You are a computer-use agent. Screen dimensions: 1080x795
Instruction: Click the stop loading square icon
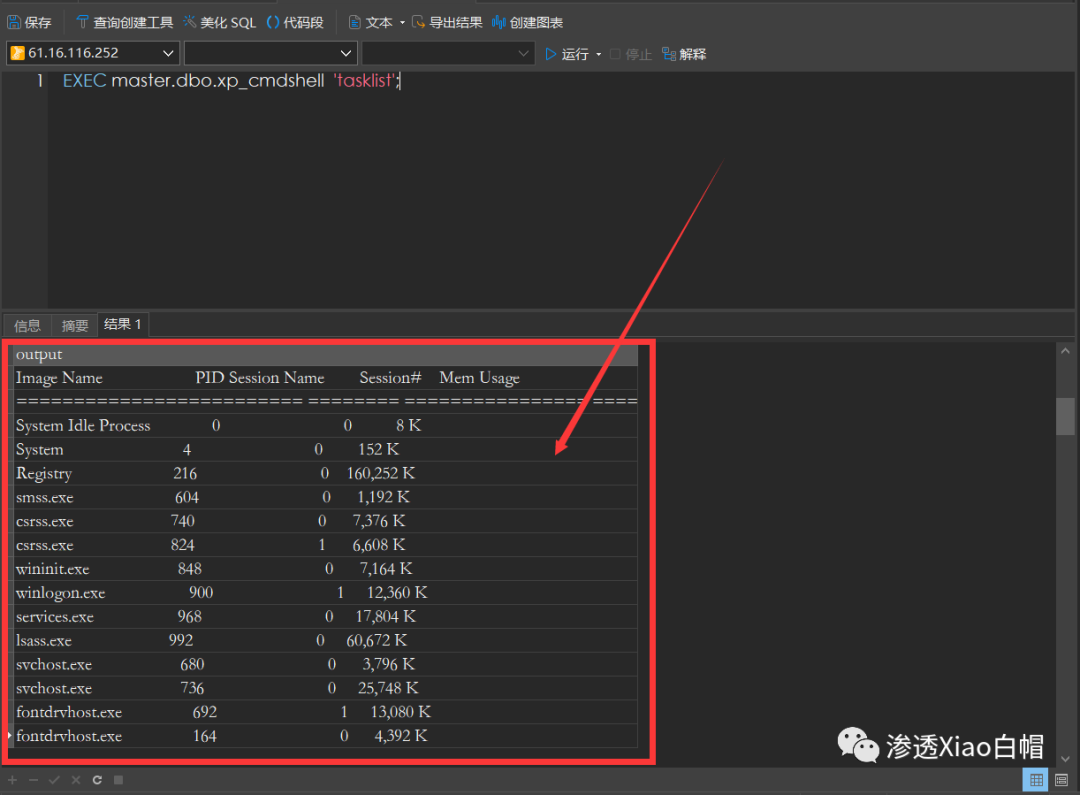(118, 780)
